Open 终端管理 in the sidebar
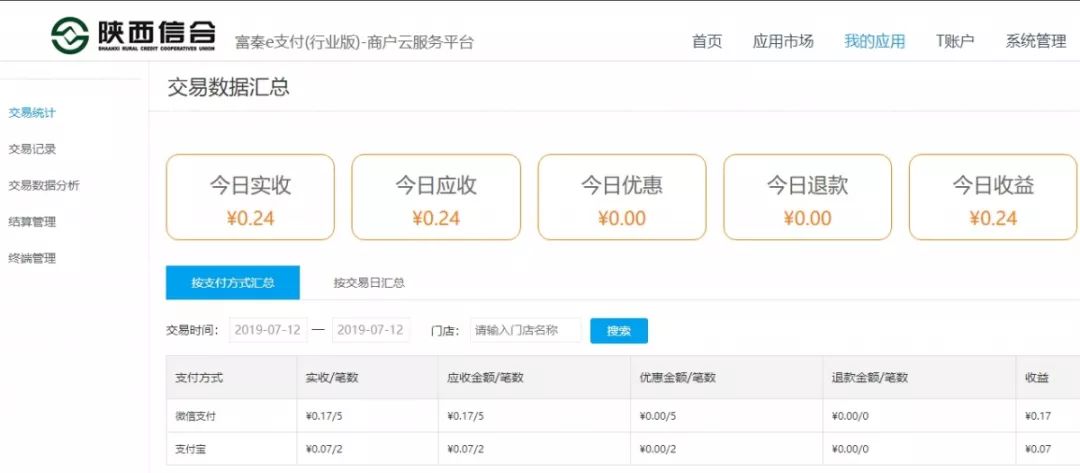 point(32,259)
